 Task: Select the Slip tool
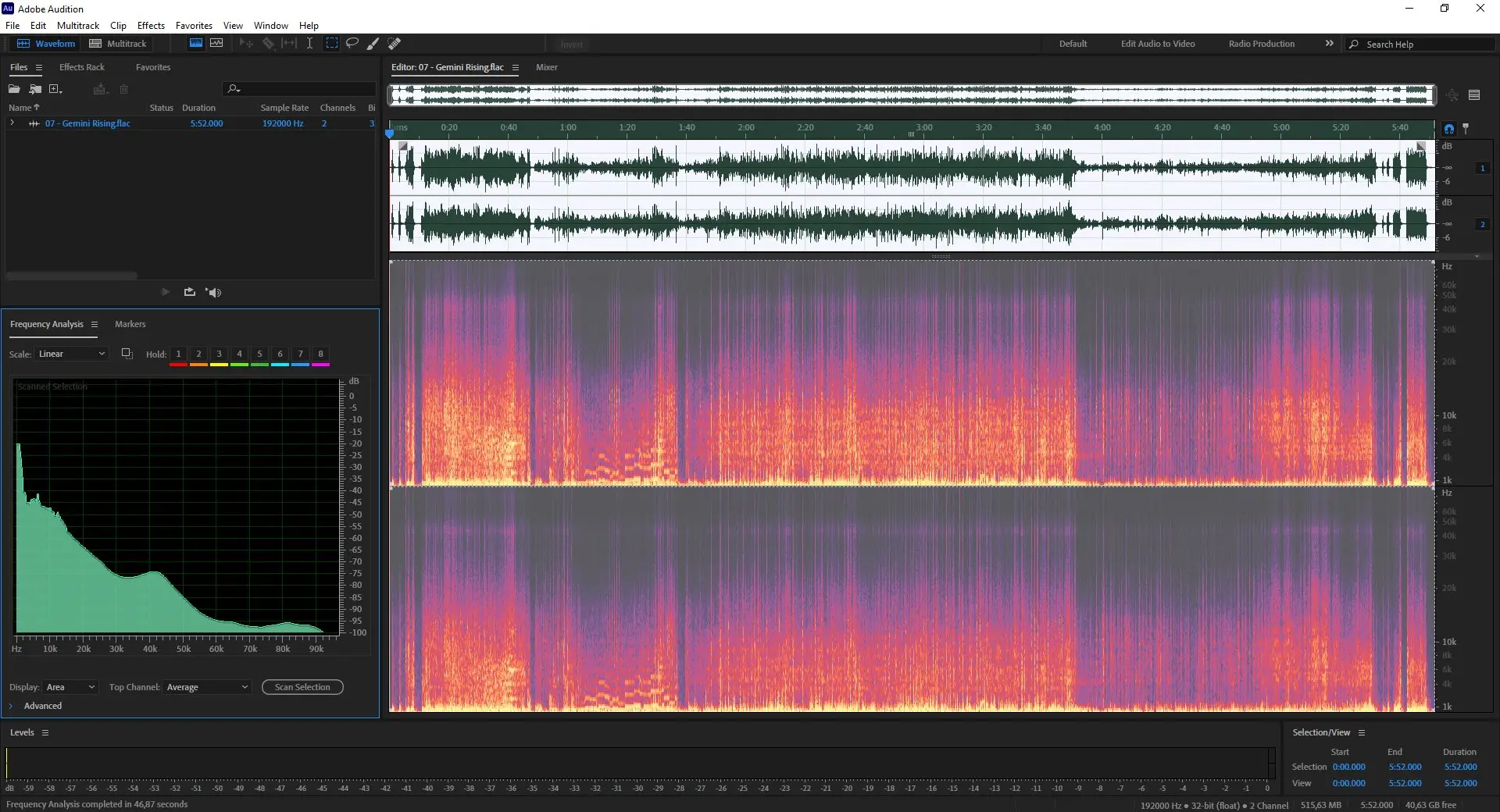289,44
